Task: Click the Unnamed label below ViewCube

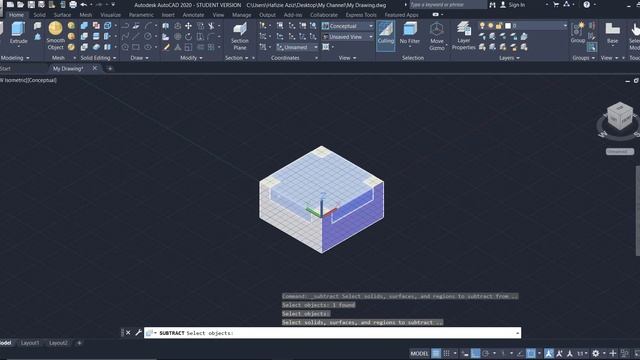Action: [x=620, y=151]
